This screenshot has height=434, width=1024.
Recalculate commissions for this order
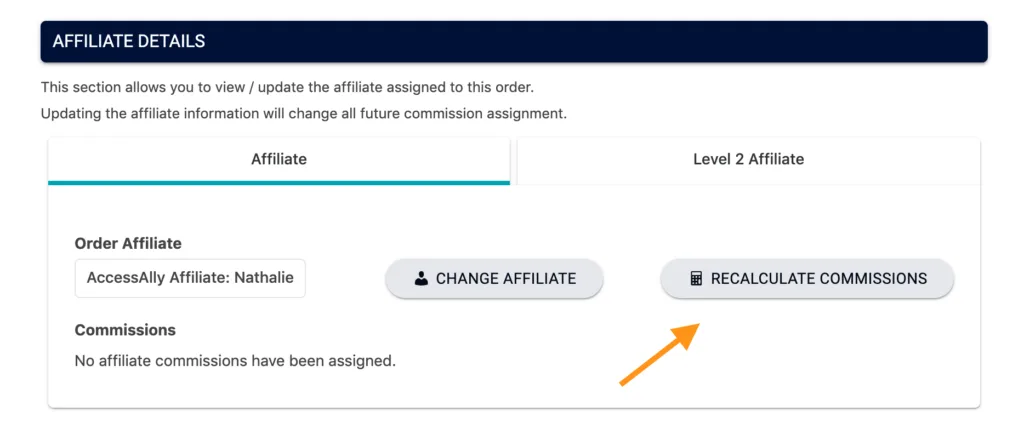pyautogui.click(x=807, y=279)
